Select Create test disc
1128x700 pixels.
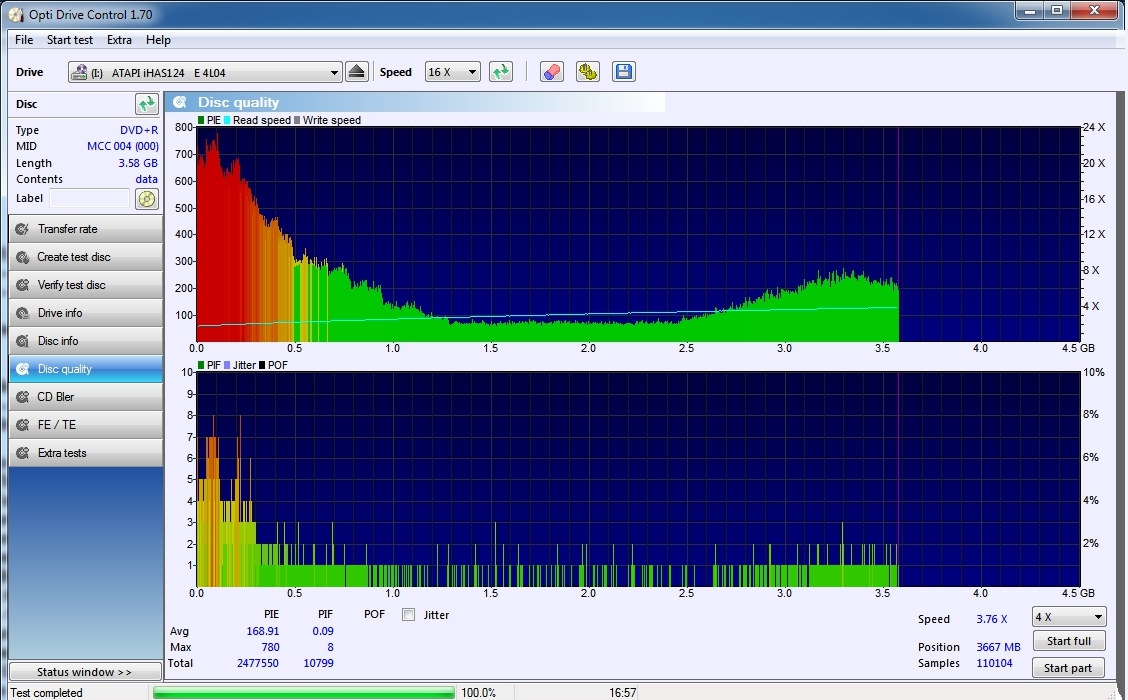pos(86,257)
